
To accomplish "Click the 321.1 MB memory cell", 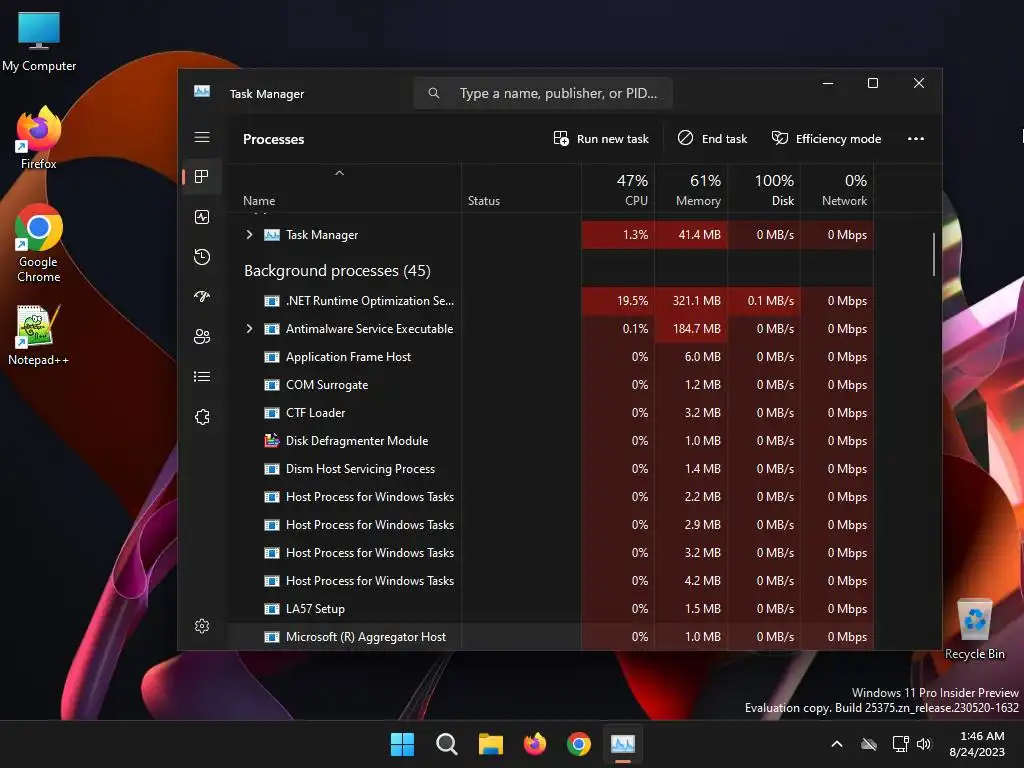I will (691, 300).
